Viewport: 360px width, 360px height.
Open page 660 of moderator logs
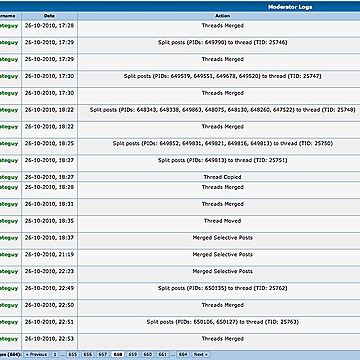click(x=148, y=354)
